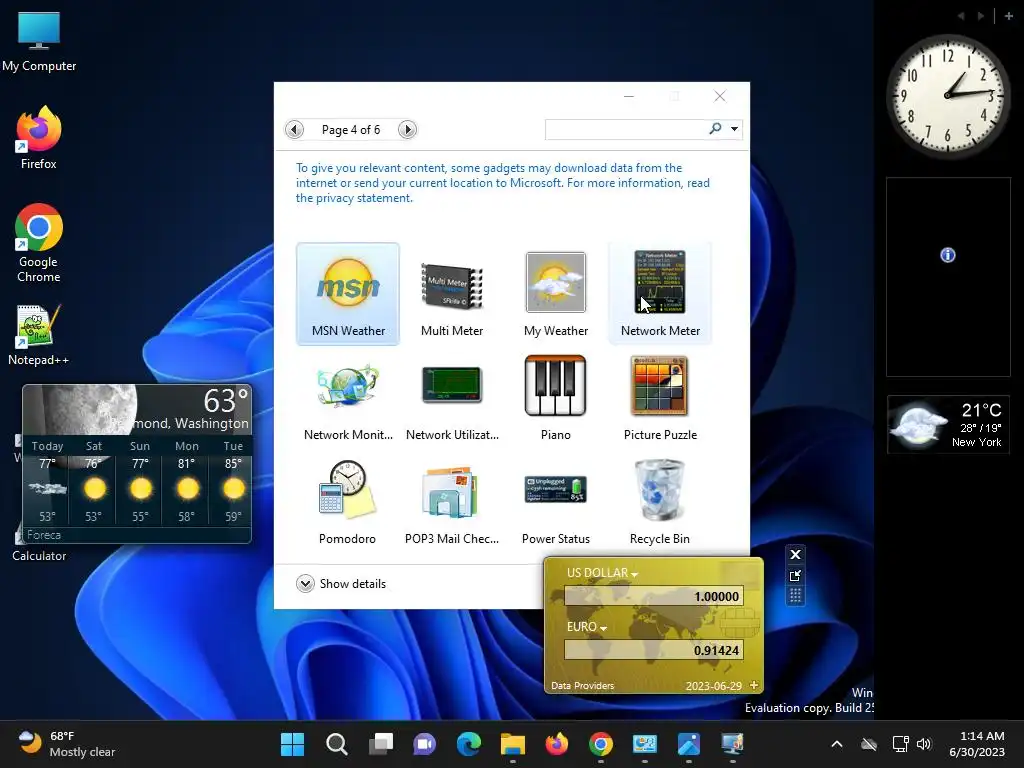Screen dimensions: 1024x768
Task: Select the Recycle Bin gadget
Action: click(x=660, y=502)
